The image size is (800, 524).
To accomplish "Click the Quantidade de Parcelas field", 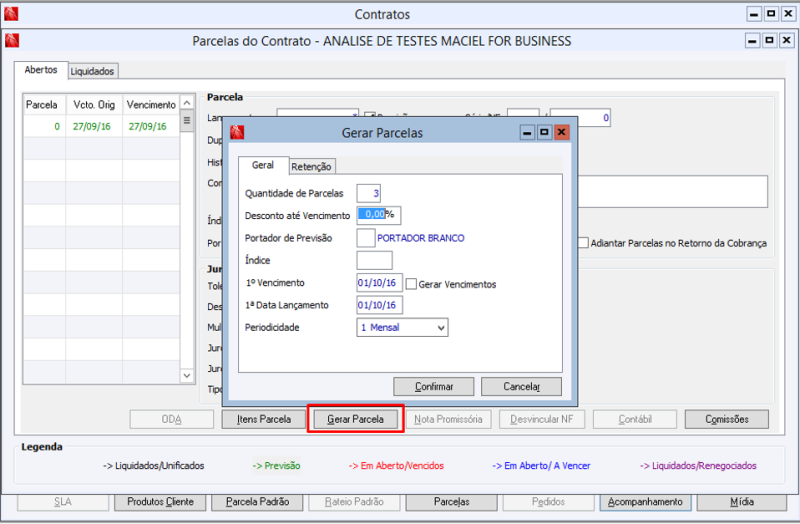I will pos(368,193).
